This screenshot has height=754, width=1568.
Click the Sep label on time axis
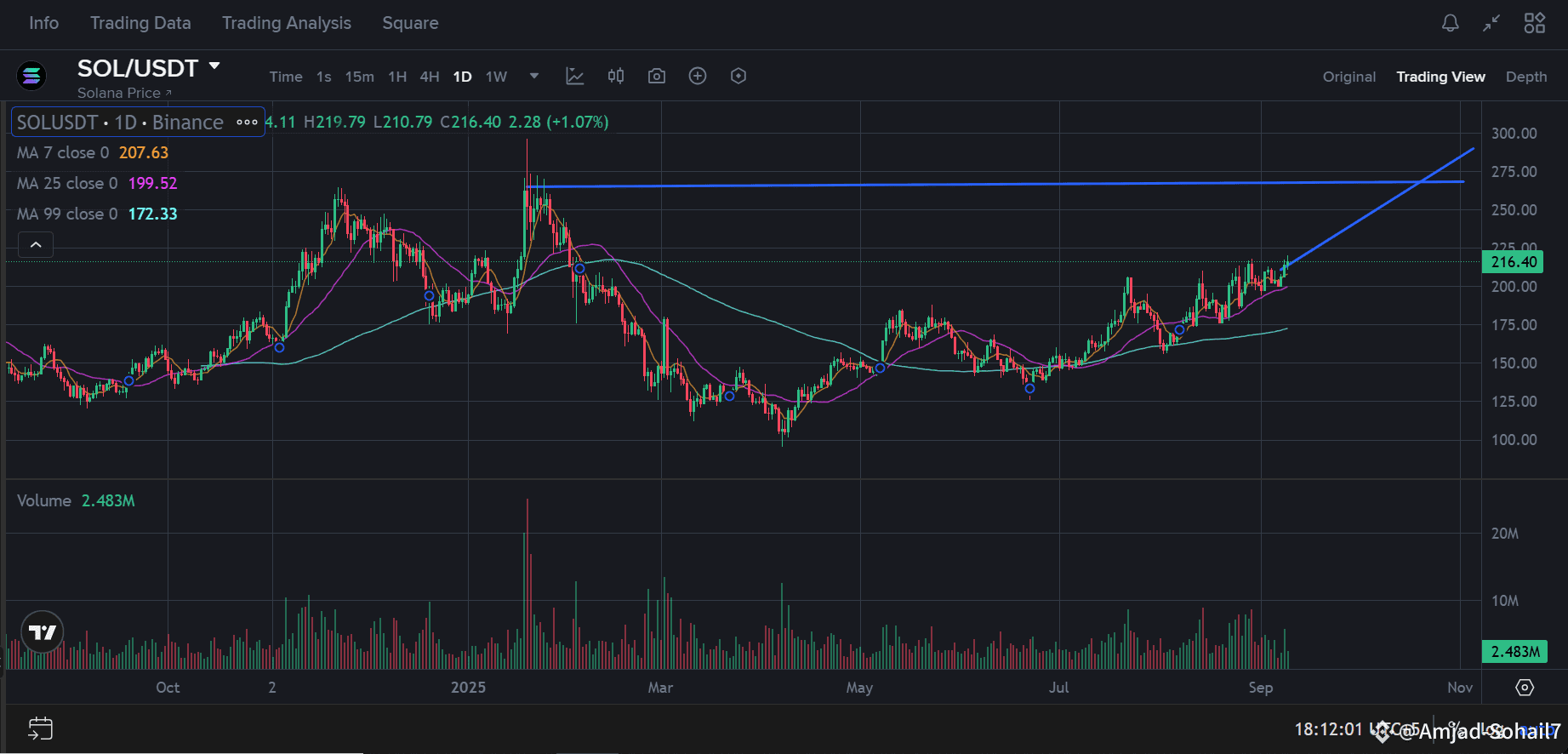point(1261,688)
